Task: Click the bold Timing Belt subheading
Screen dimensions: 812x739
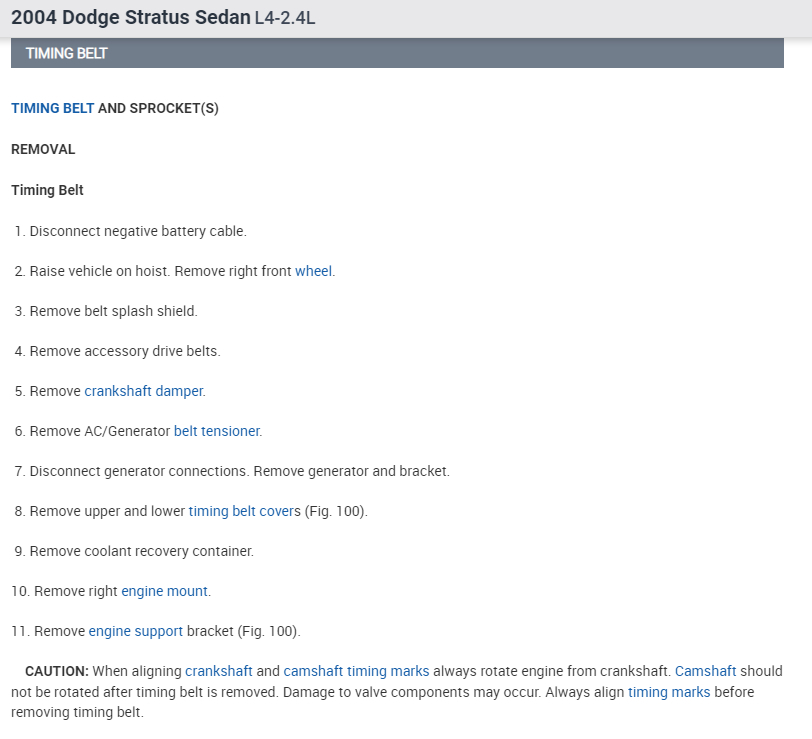Action: click(x=47, y=190)
